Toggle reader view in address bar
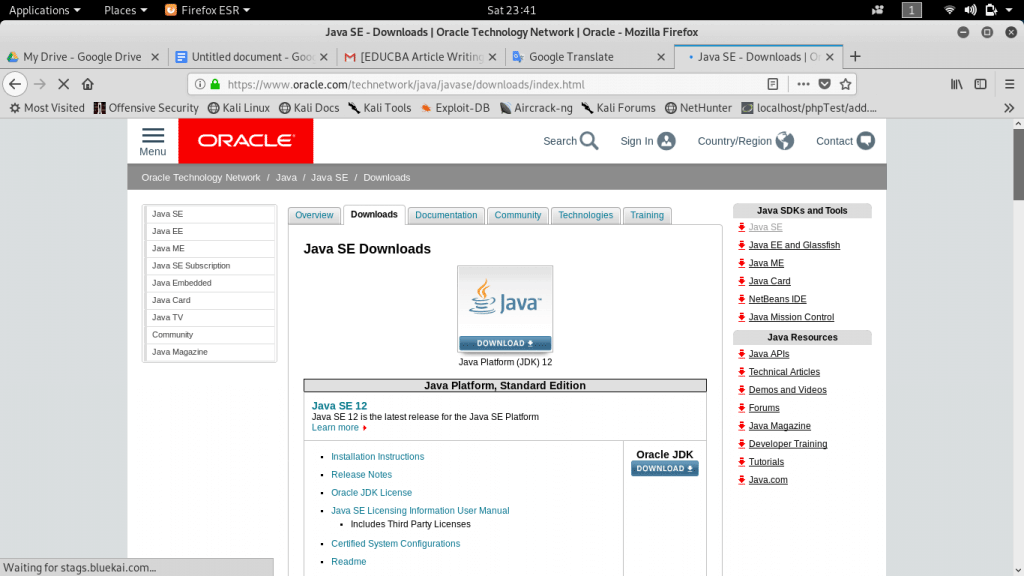The width and height of the screenshot is (1024, 576). point(773,84)
